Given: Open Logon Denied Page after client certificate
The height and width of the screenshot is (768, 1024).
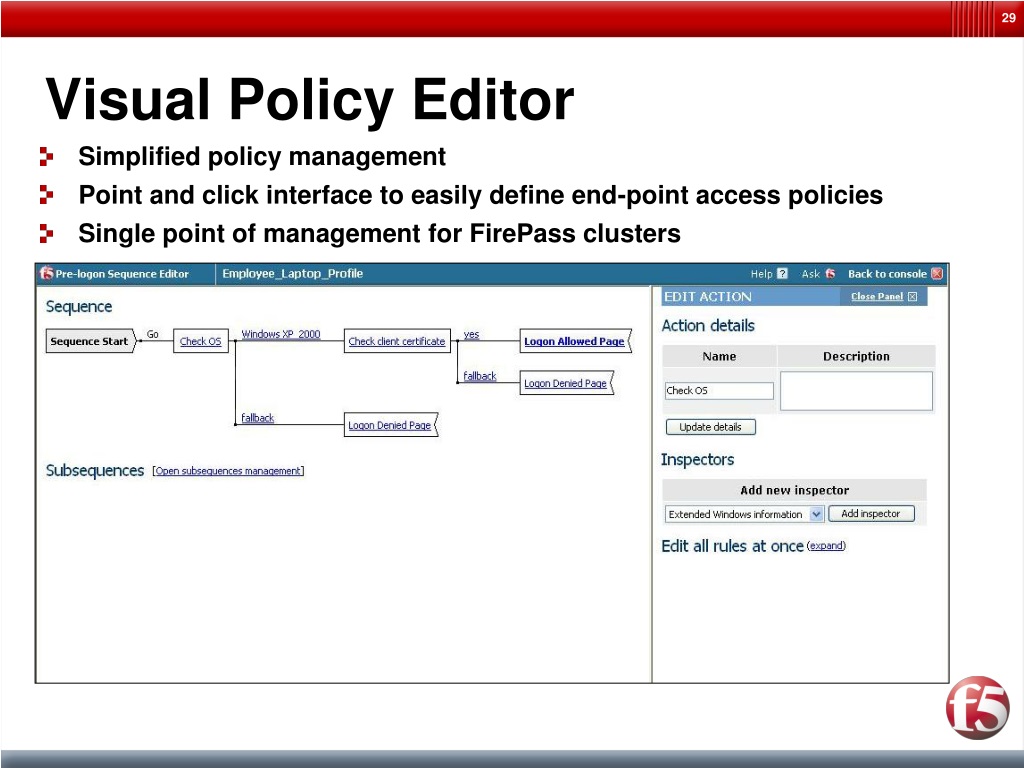Looking at the screenshot, I should click(566, 383).
